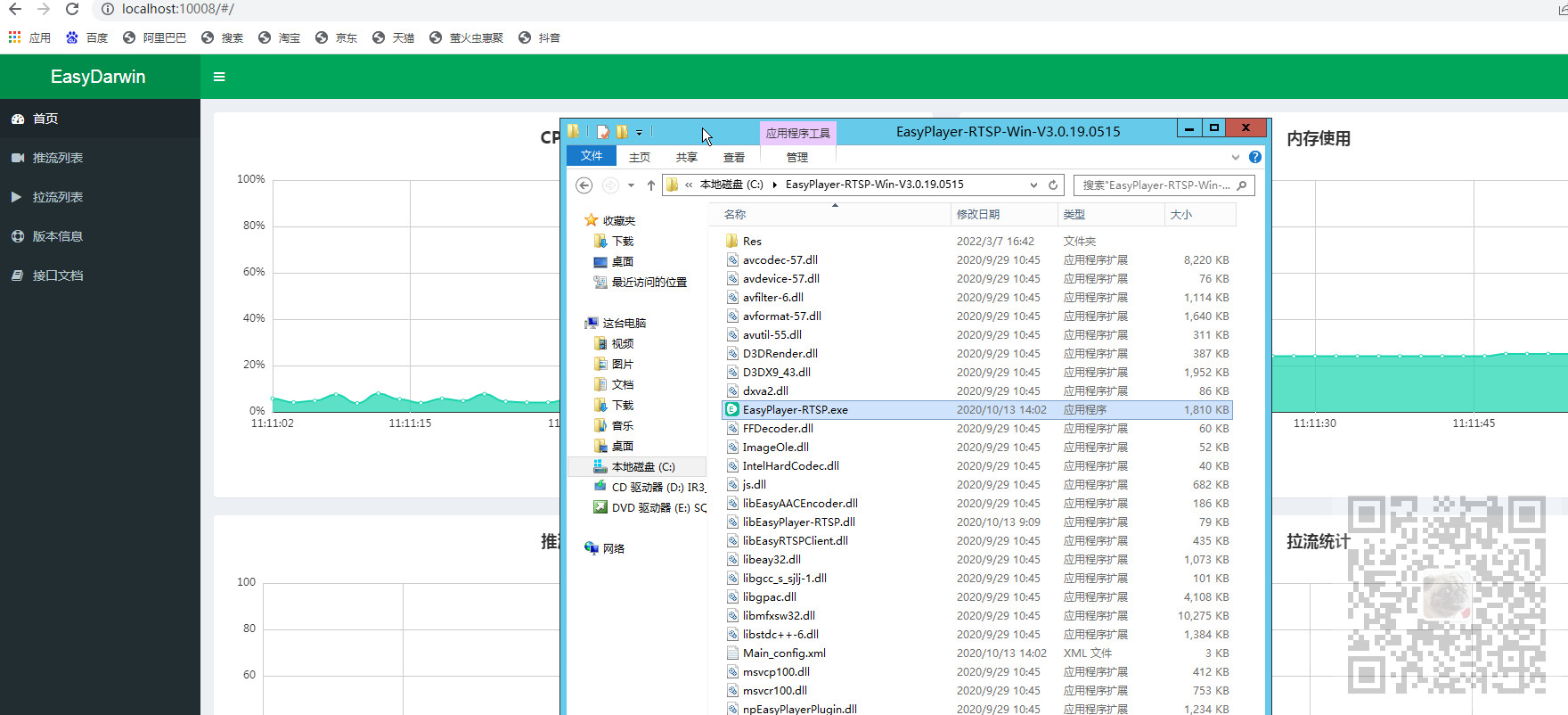The height and width of the screenshot is (715, 1568).
Task: Open the 应用 apps bookmark icon
Action: 14,37
